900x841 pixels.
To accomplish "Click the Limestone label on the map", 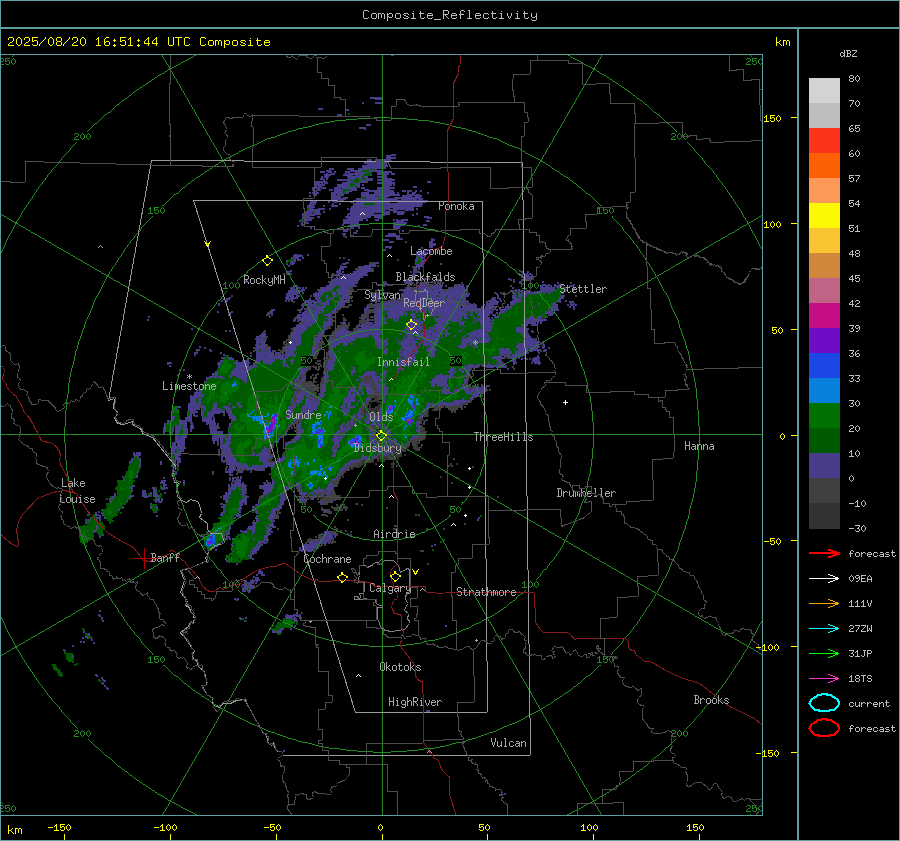I will (189, 386).
